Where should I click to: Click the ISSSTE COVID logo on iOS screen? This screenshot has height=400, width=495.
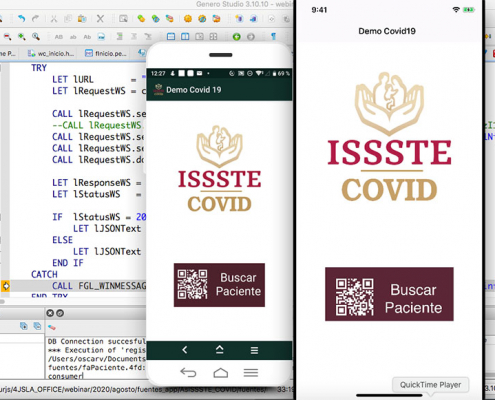(x=389, y=137)
